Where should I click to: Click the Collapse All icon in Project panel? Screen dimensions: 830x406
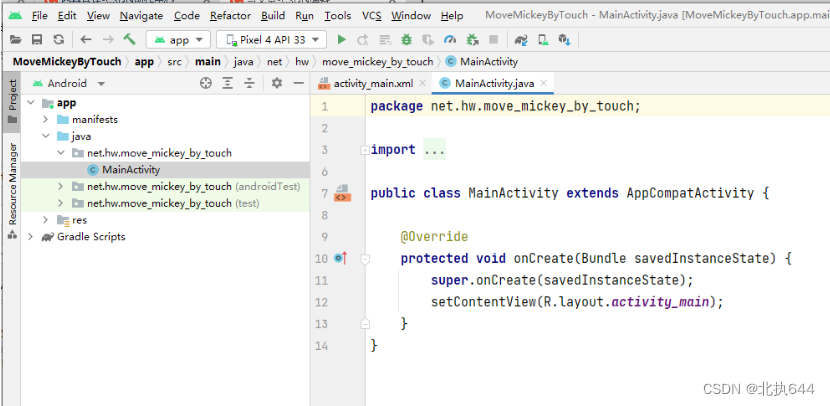(249, 83)
